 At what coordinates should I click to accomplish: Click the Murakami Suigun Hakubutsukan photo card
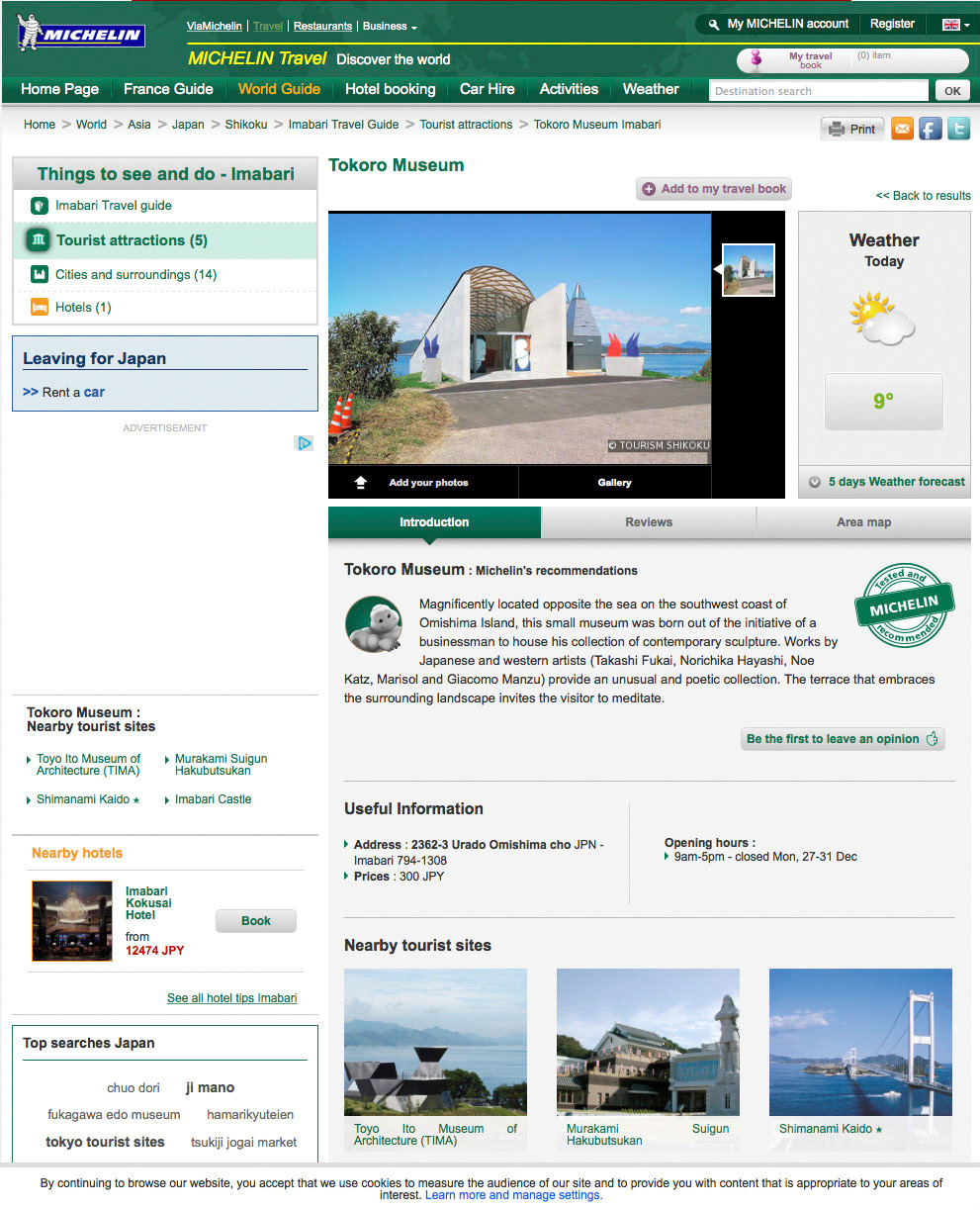648,1042
